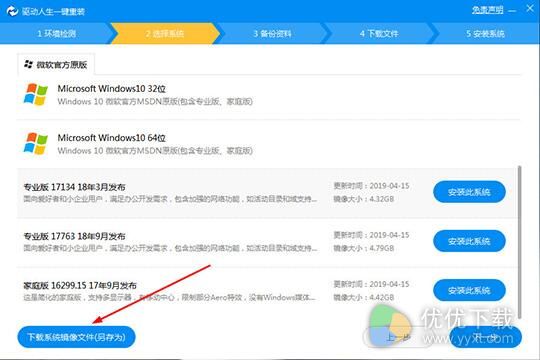Install 家庭版 16299.15 with 安装此系统
Image resolution: width=540 pixels, height=360 pixels.
point(469,290)
